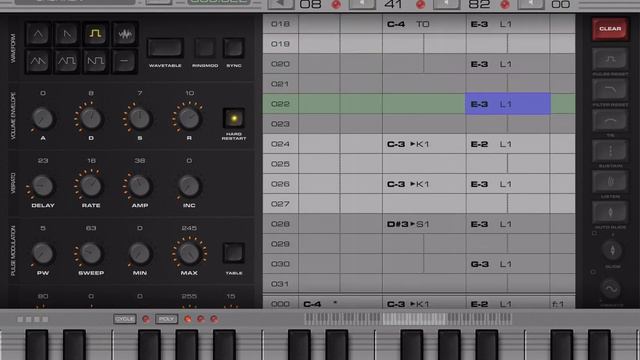Click the round Vibrato sine-wave control

point(611,289)
